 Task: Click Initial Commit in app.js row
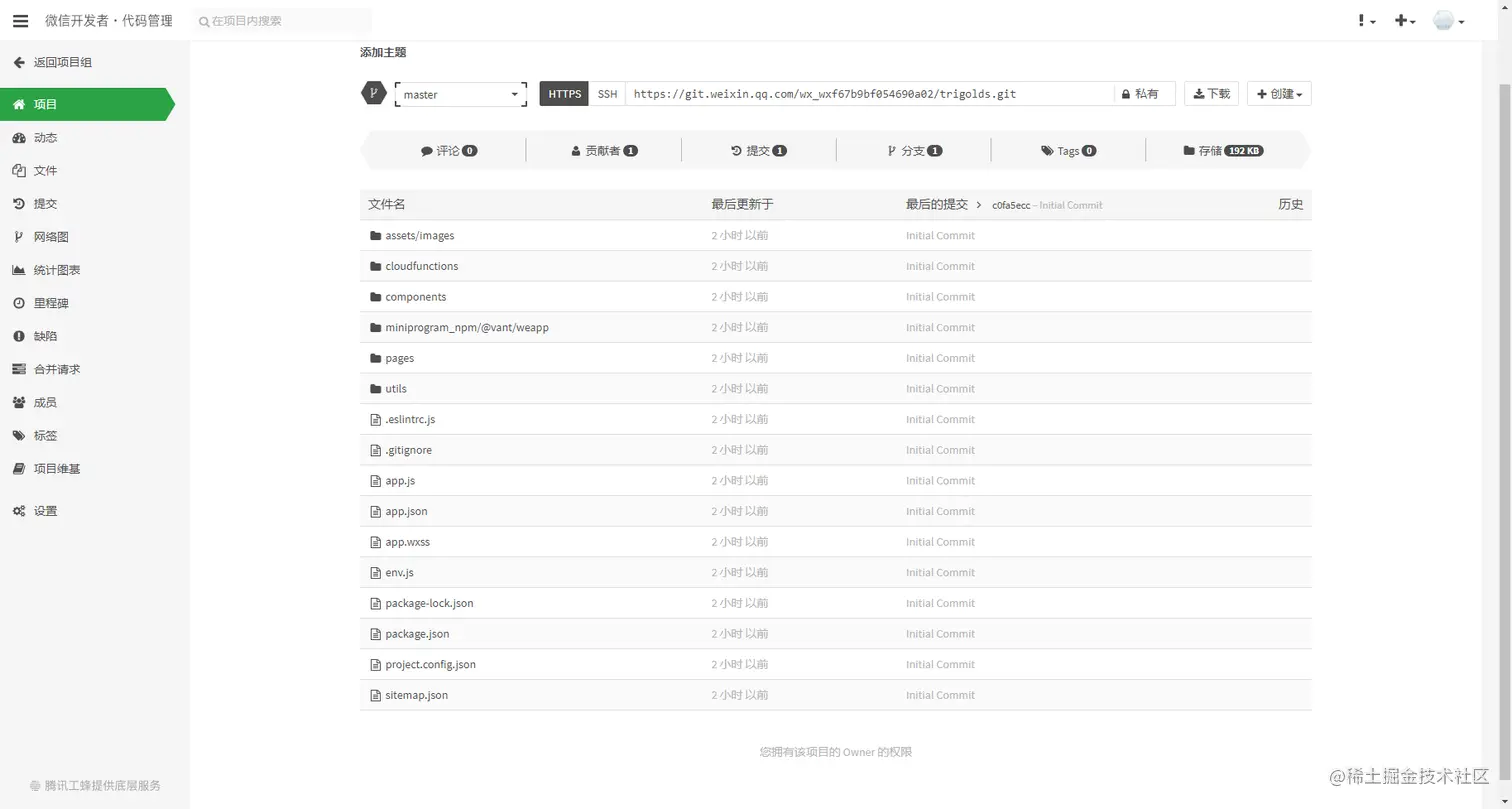click(x=940, y=481)
